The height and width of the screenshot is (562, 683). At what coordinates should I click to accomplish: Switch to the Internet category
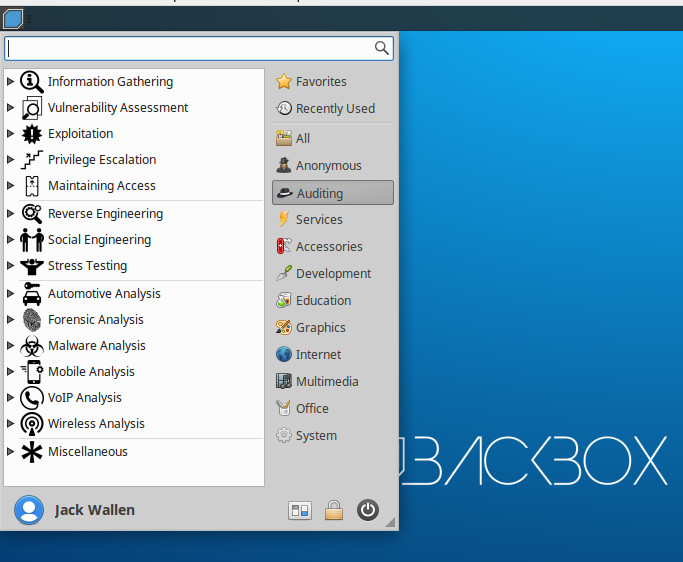317,355
